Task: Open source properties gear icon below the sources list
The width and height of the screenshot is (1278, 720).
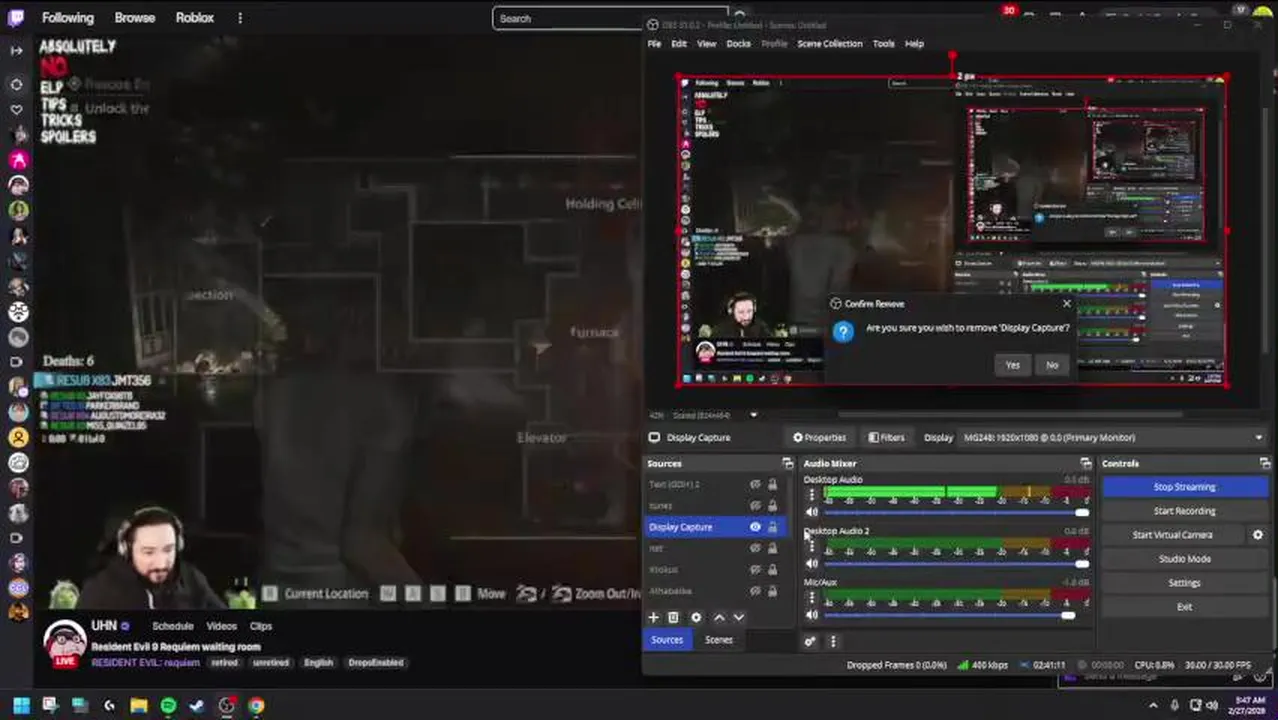Action: 696,618
